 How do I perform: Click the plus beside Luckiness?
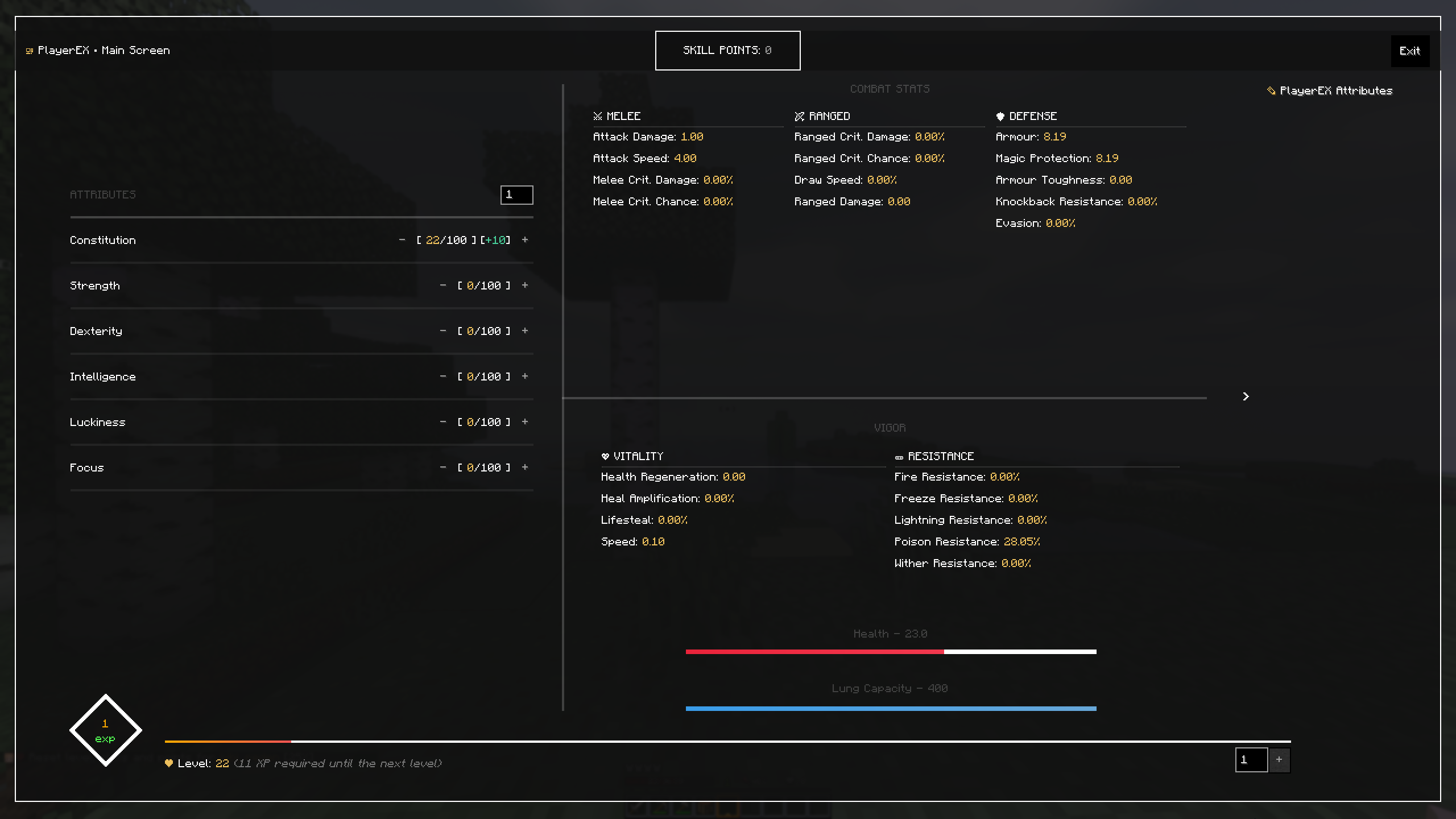(x=525, y=422)
